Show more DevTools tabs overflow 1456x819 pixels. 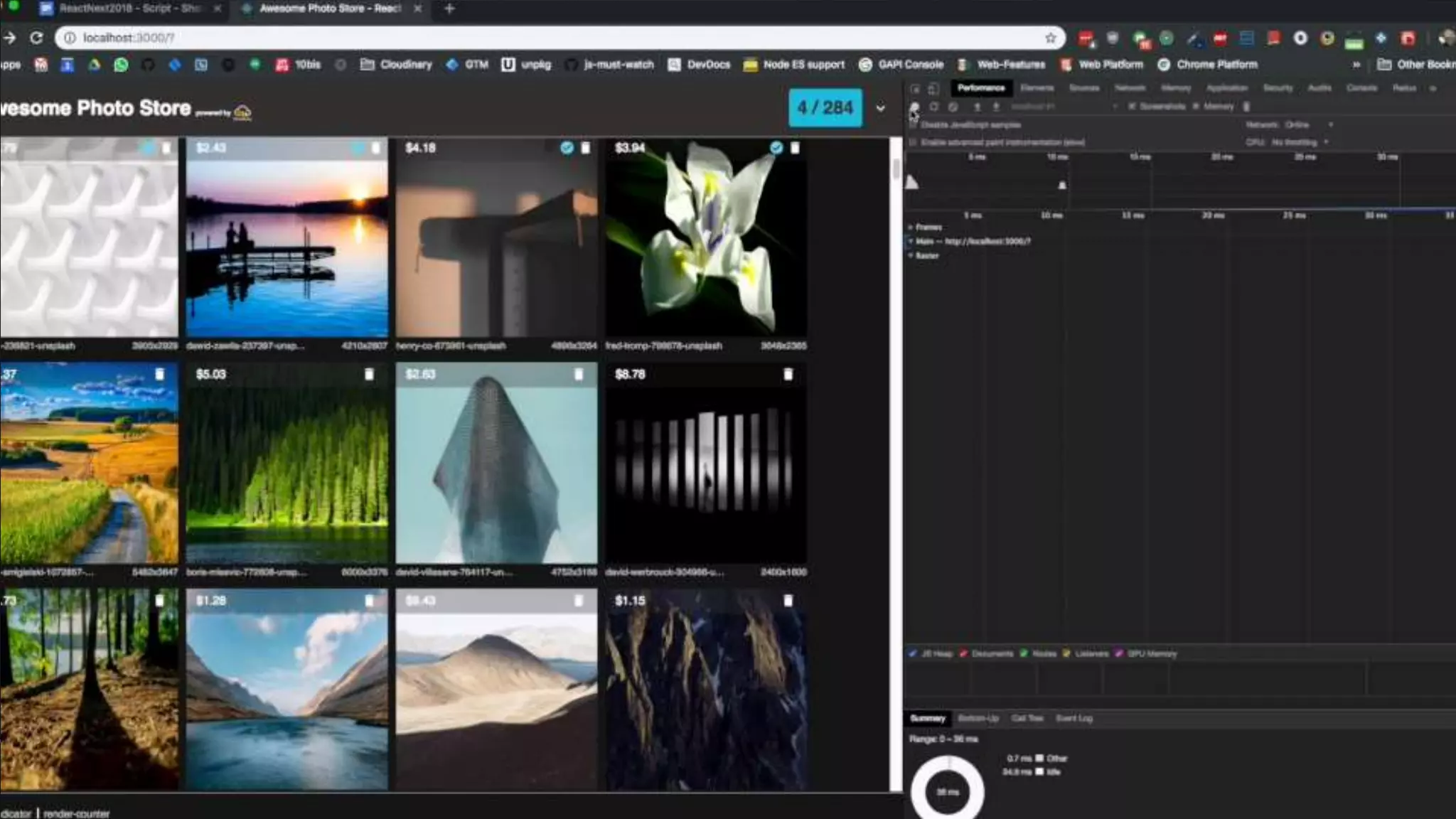pyautogui.click(x=1433, y=88)
